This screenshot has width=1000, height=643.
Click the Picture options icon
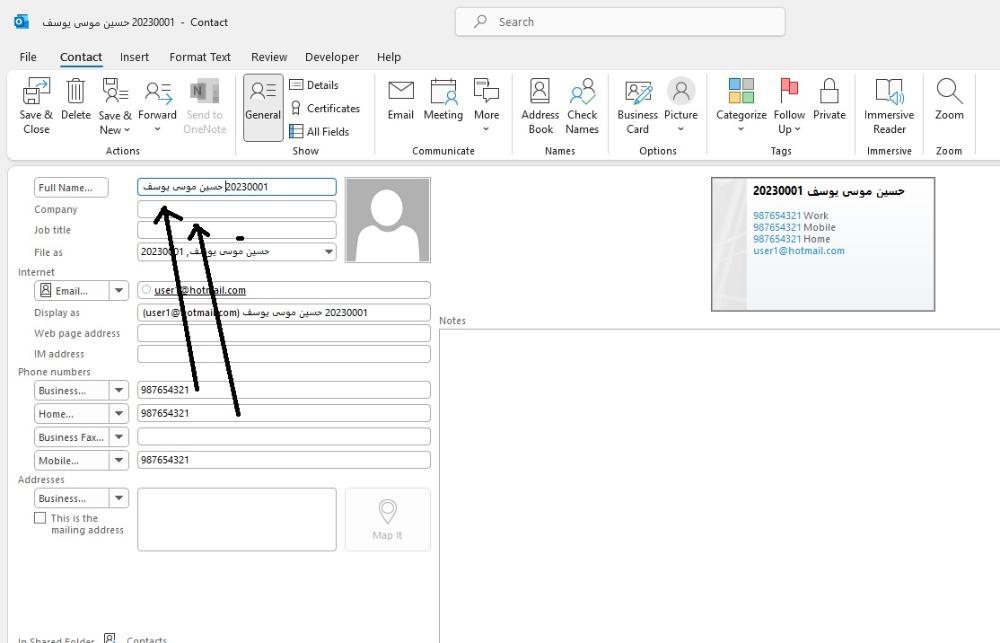(680, 91)
